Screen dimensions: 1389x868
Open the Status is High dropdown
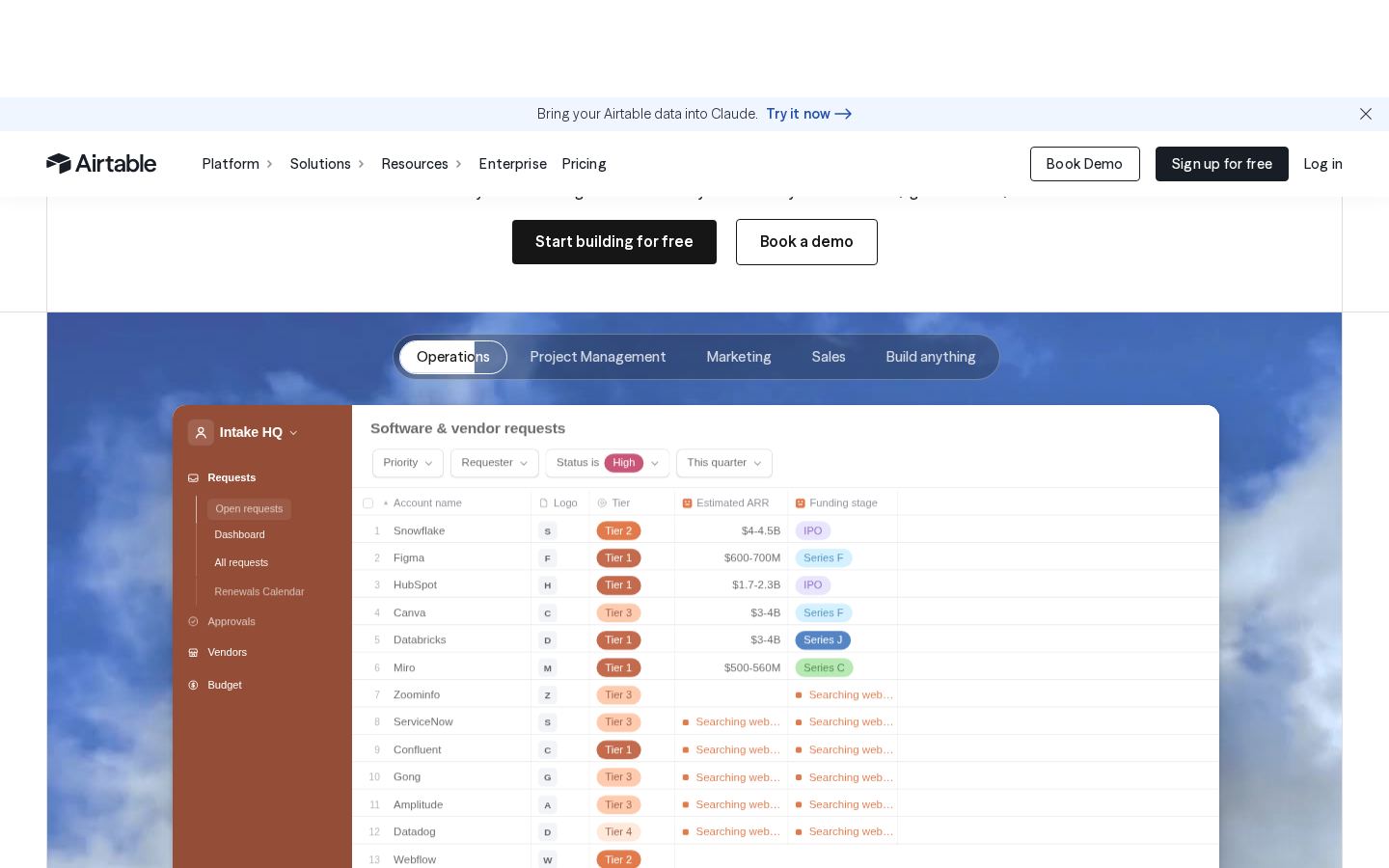click(608, 463)
